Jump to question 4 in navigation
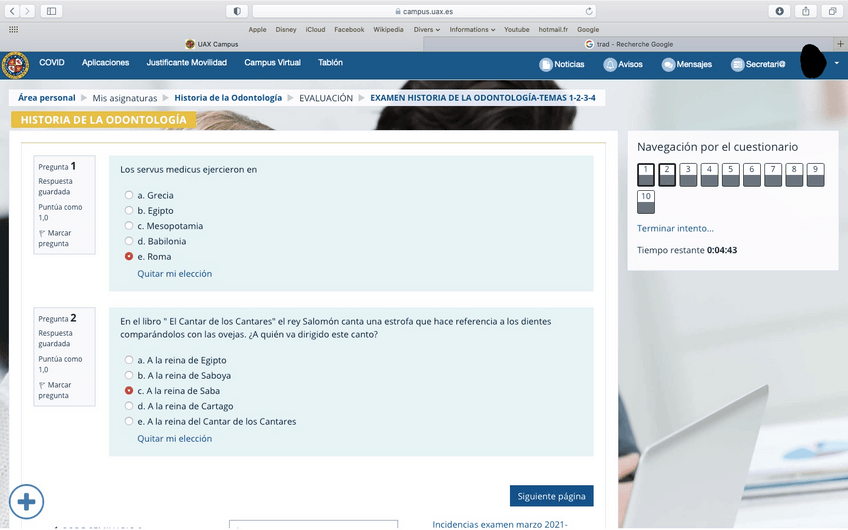The image size is (848, 530). click(709, 175)
